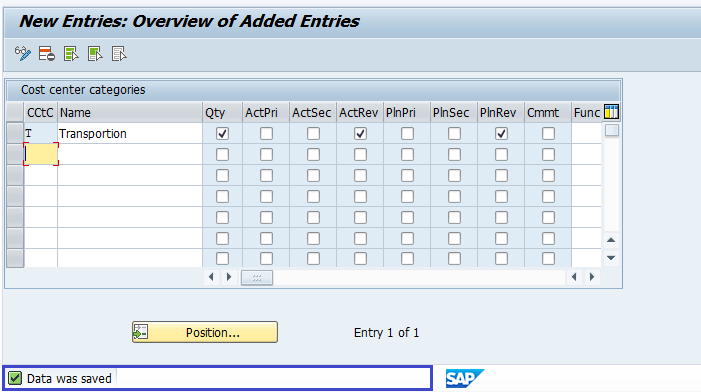The height and width of the screenshot is (392, 701).
Task: Select the Transportion row via row selector
Action: pyautogui.click(x=15, y=134)
